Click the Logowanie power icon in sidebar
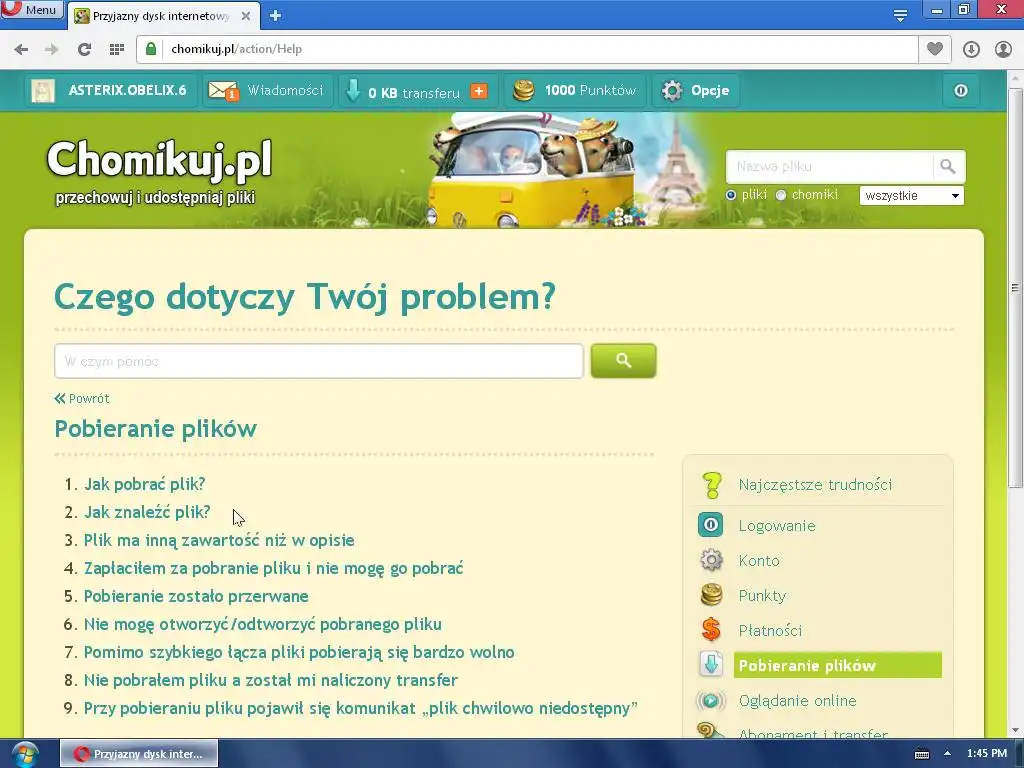The image size is (1024, 768). 711,525
